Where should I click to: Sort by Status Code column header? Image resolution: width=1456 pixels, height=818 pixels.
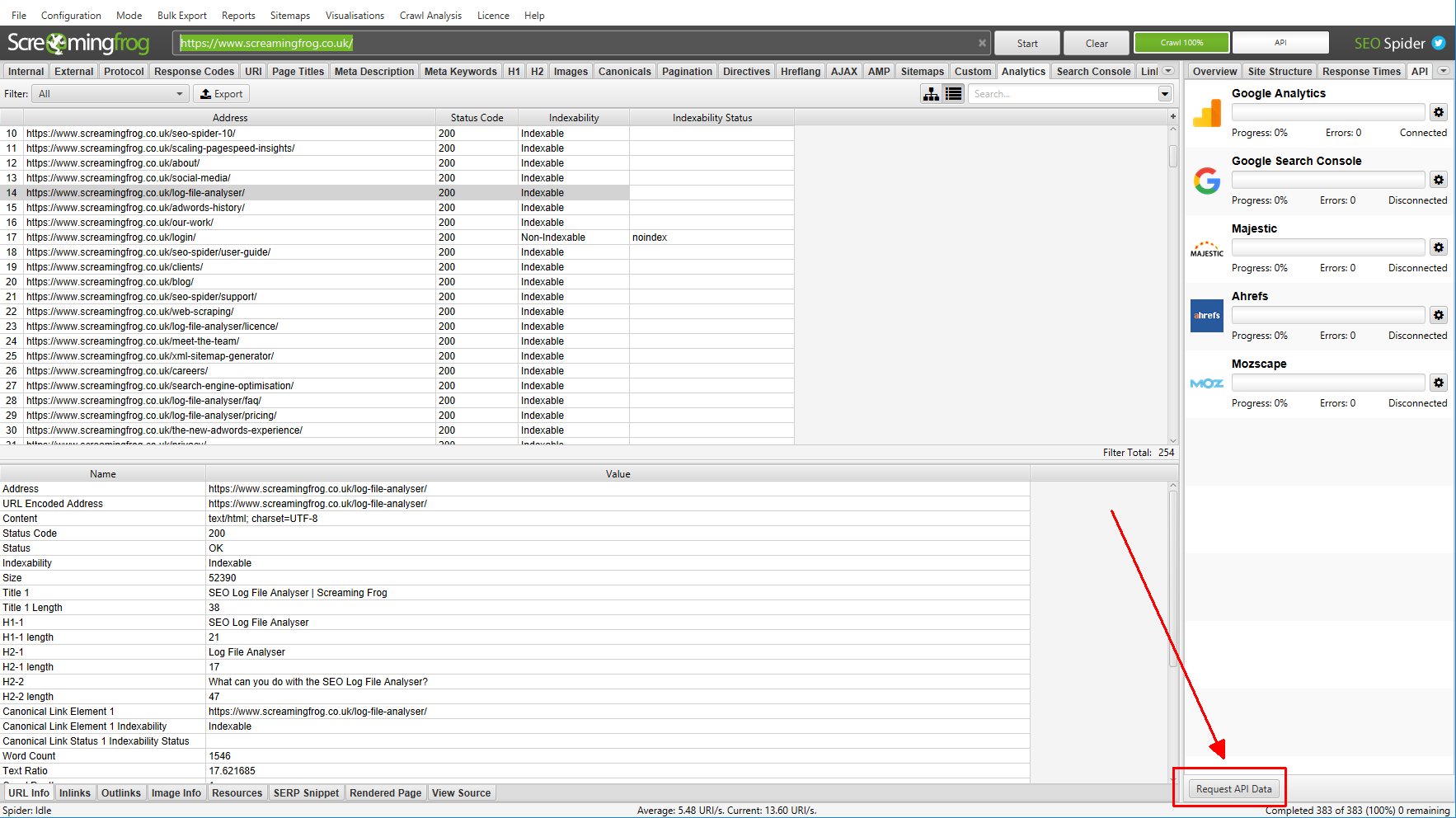[x=477, y=117]
